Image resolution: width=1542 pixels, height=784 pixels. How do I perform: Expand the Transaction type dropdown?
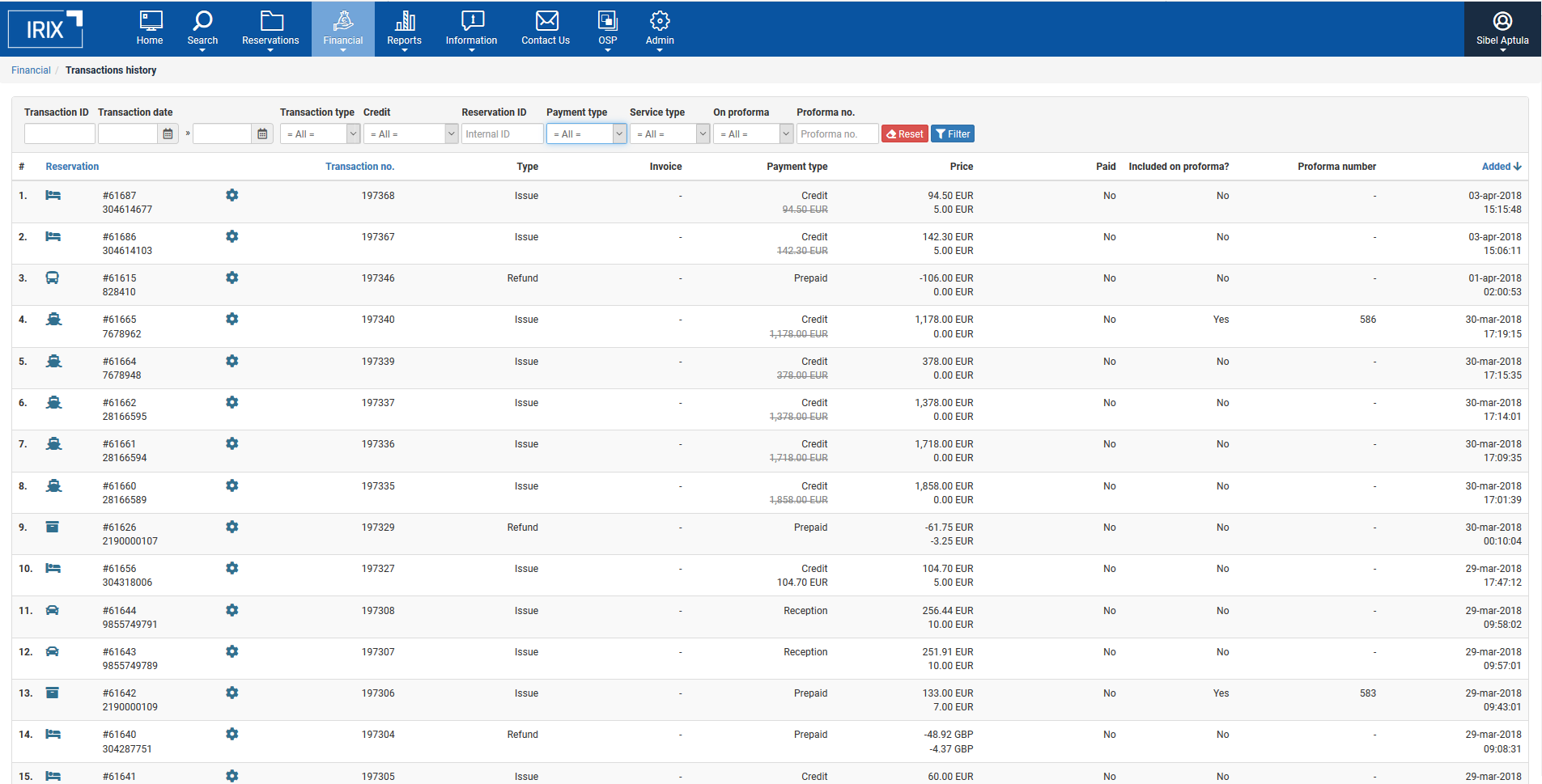320,134
